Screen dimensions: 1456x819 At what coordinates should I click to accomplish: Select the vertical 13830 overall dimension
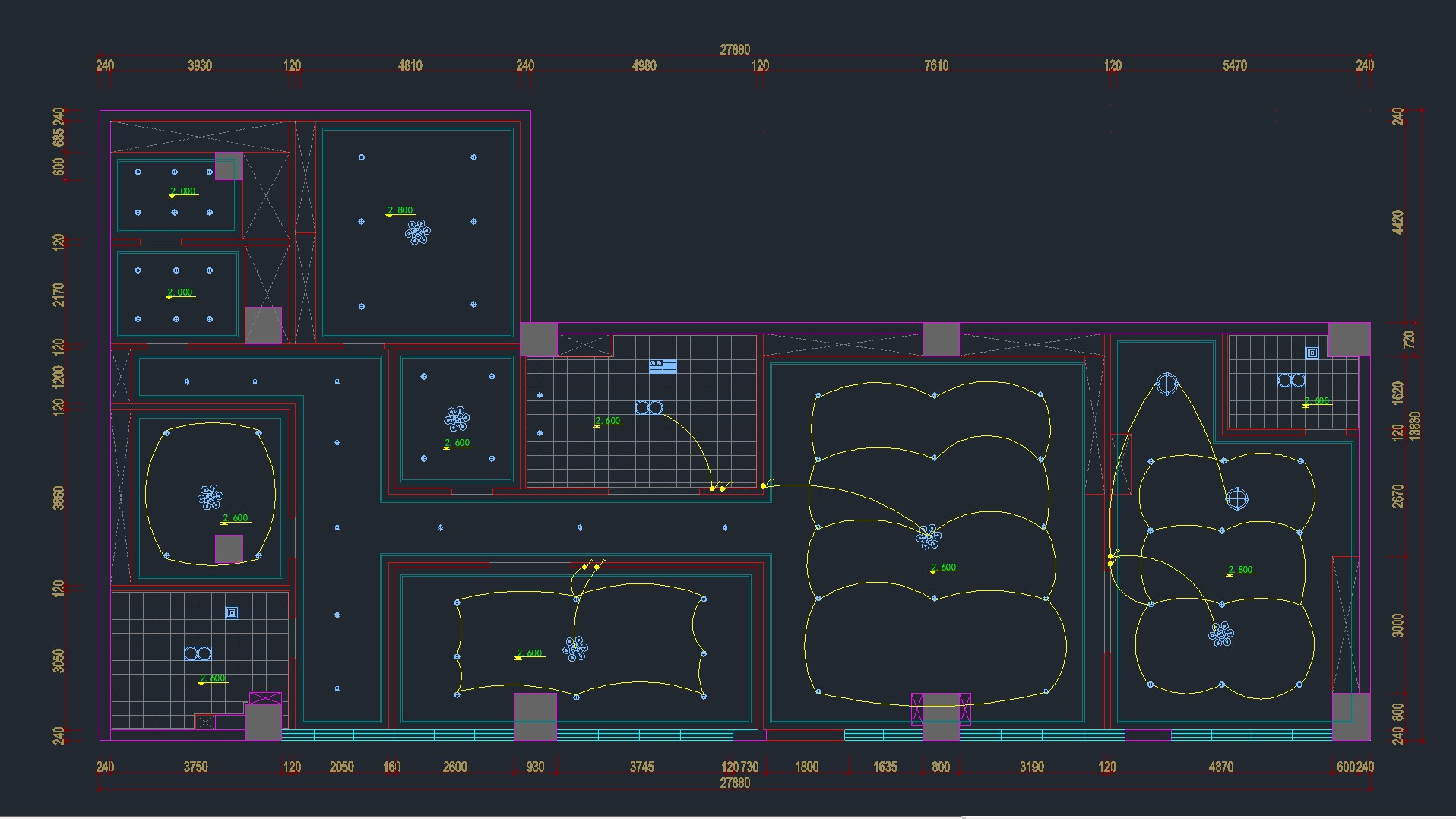click(x=1414, y=425)
